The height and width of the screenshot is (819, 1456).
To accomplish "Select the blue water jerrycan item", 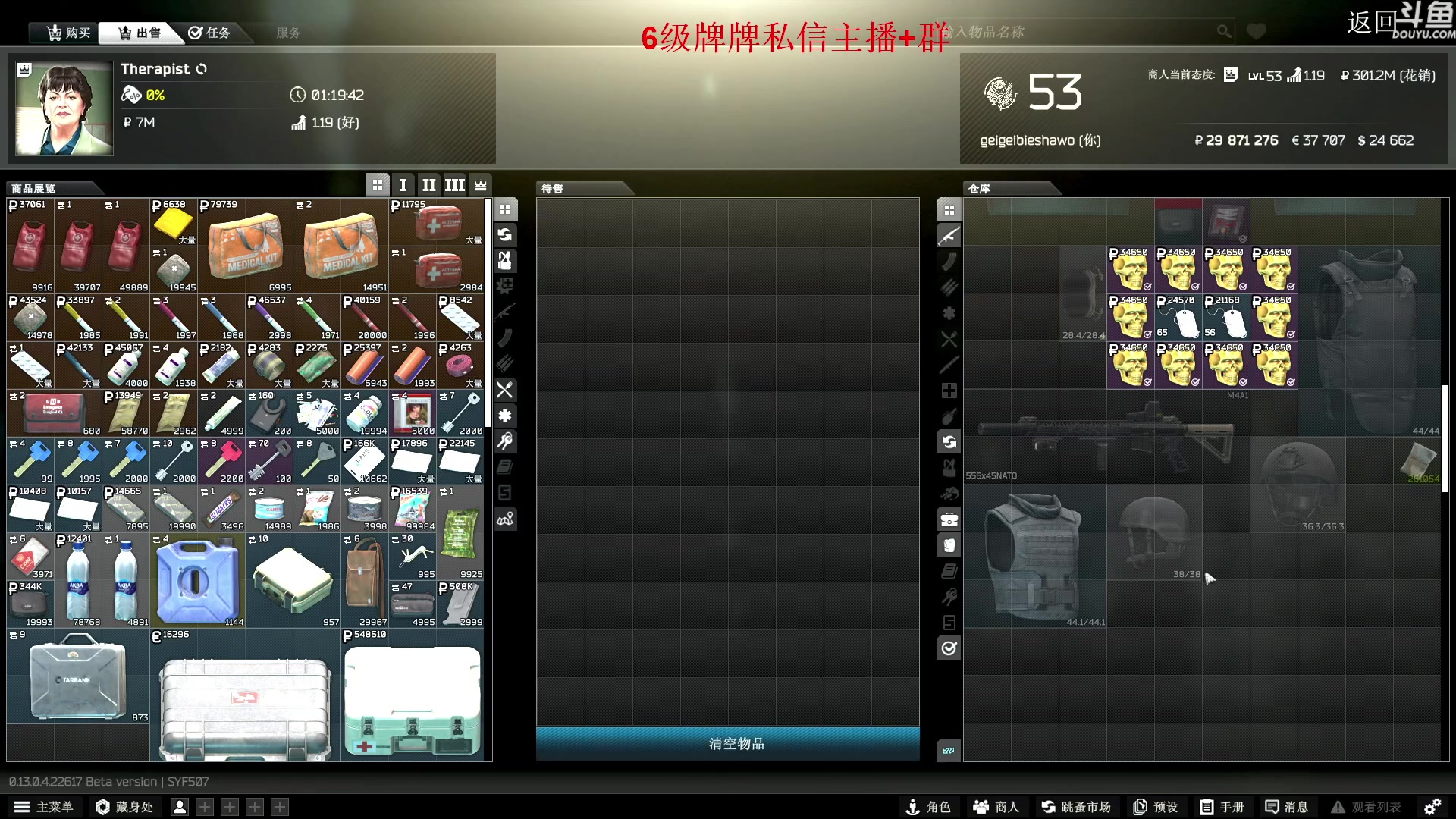I will click(198, 580).
